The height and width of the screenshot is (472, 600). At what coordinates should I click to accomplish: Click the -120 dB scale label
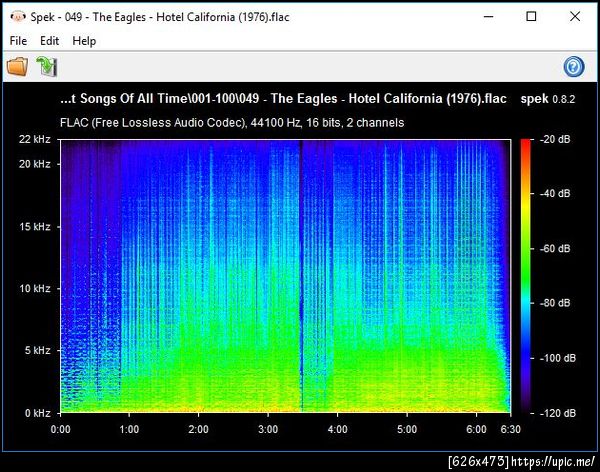[x=558, y=413]
